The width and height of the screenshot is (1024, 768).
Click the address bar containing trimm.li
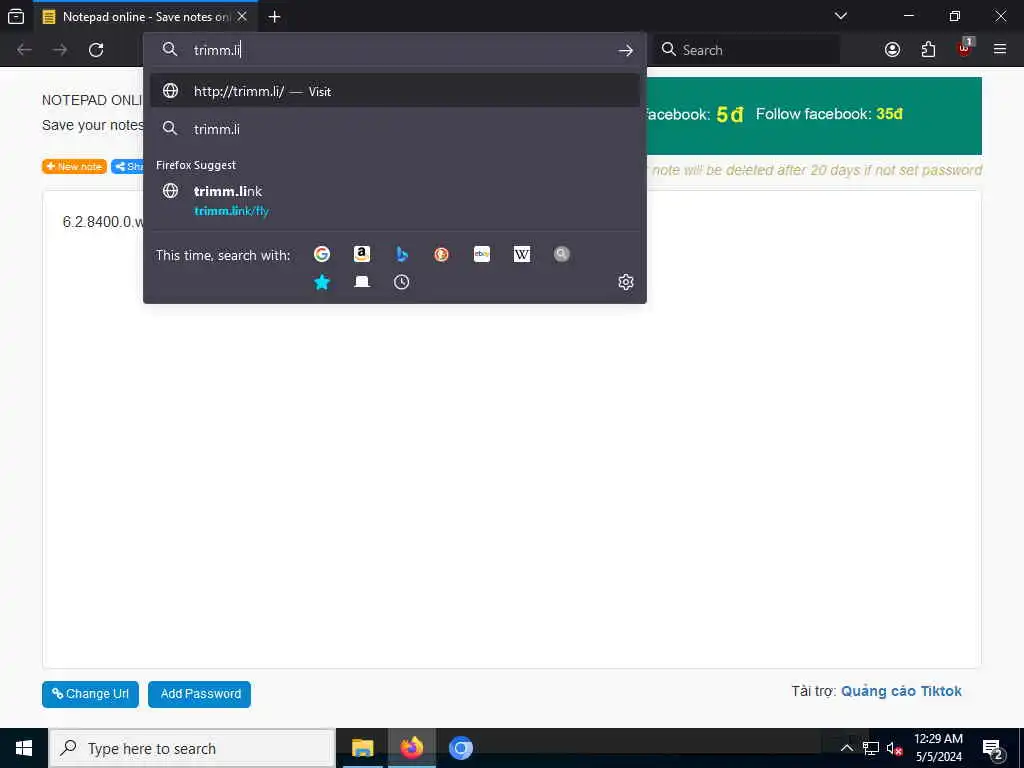coord(395,50)
